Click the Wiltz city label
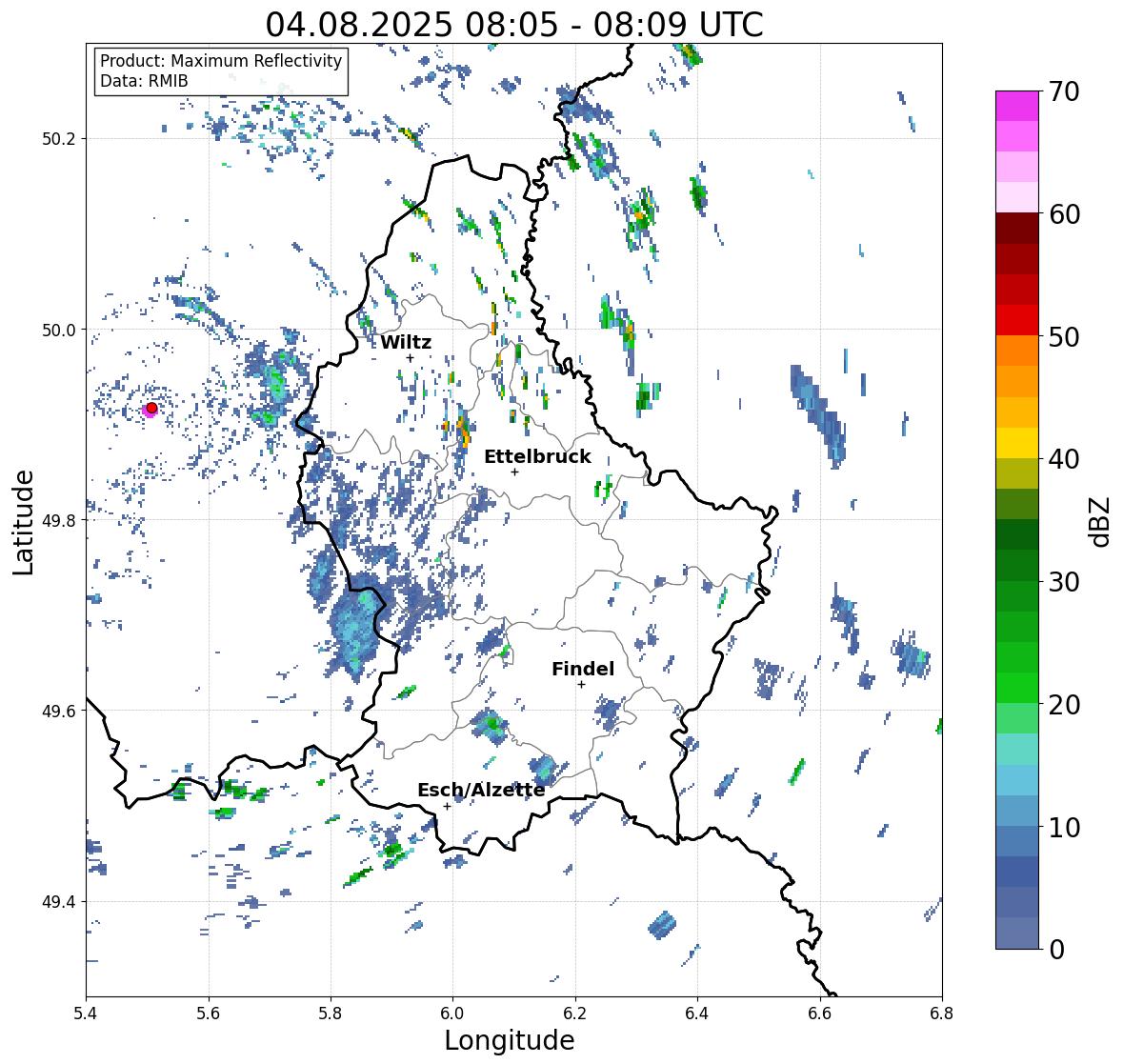This screenshot has height=1064, width=1123. (406, 342)
